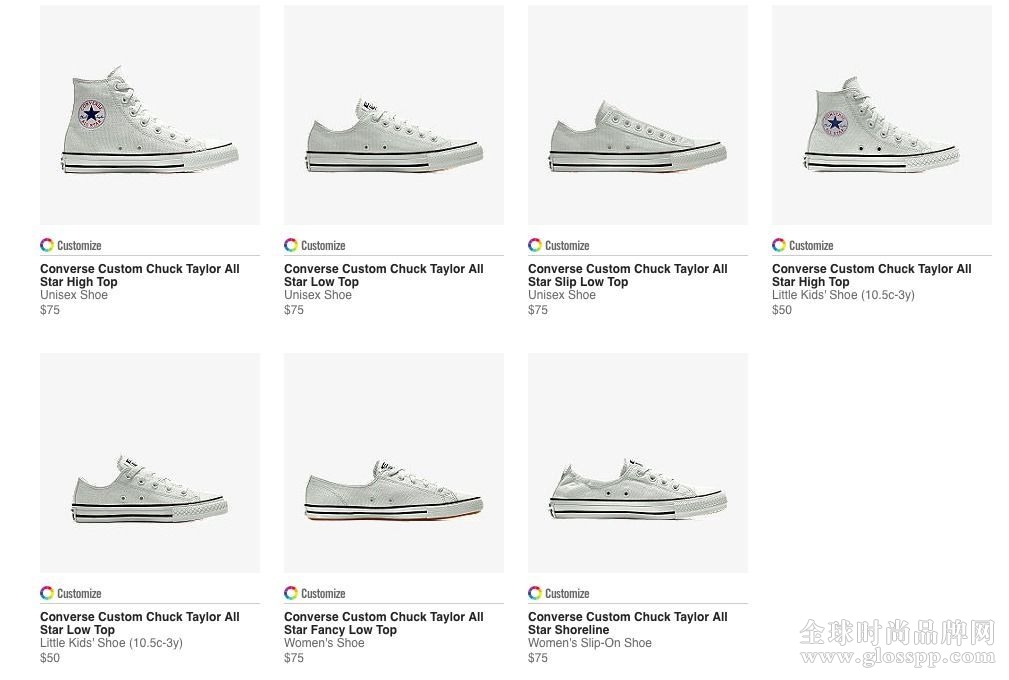
Task: Click Customize text under Unisex High Top
Action: pyautogui.click(x=79, y=246)
